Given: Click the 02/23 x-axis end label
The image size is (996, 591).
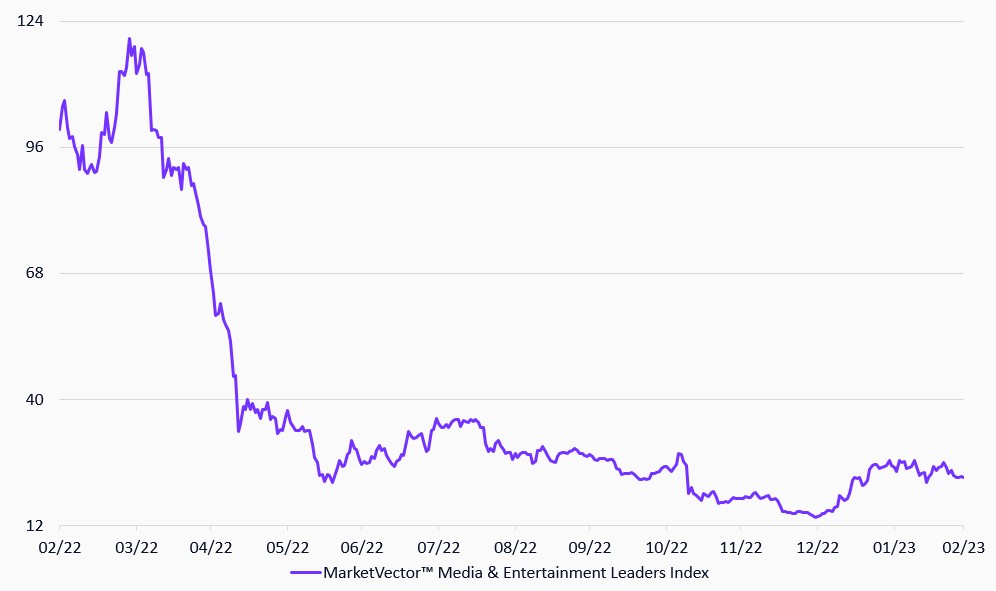Looking at the screenshot, I should [x=963, y=547].
